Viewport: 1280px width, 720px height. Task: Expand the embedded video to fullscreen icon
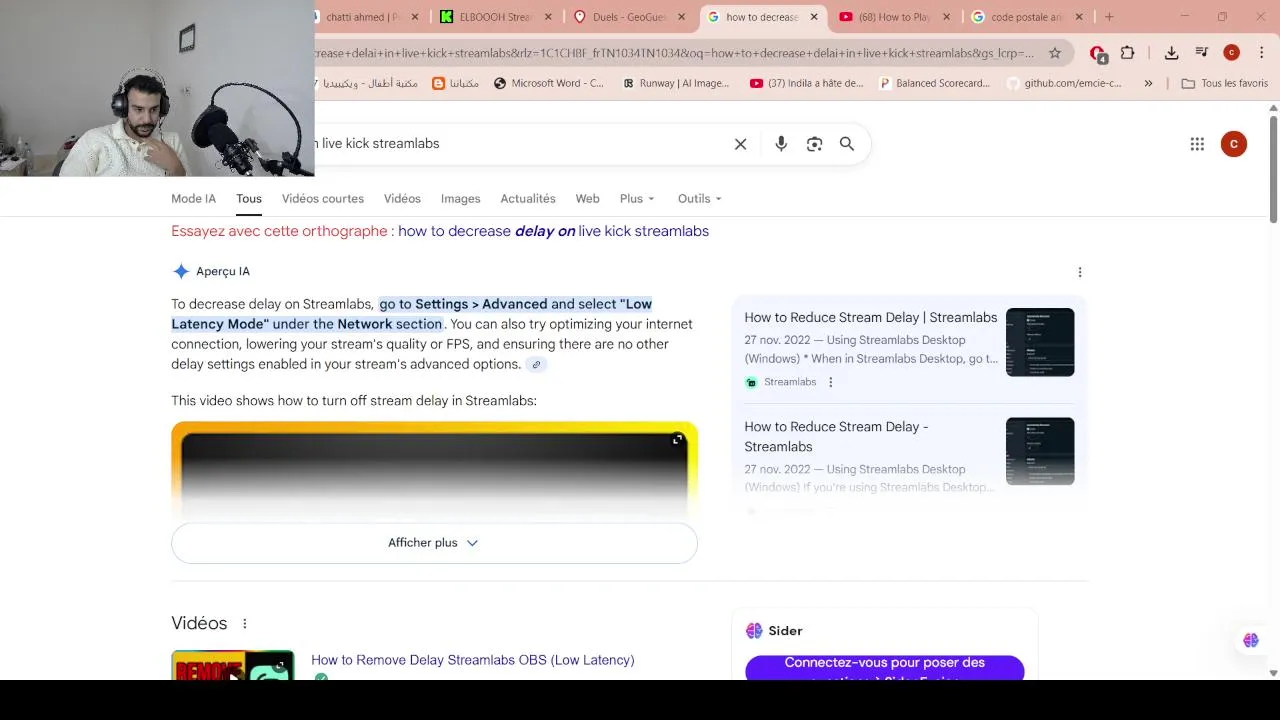pos(677,440)
